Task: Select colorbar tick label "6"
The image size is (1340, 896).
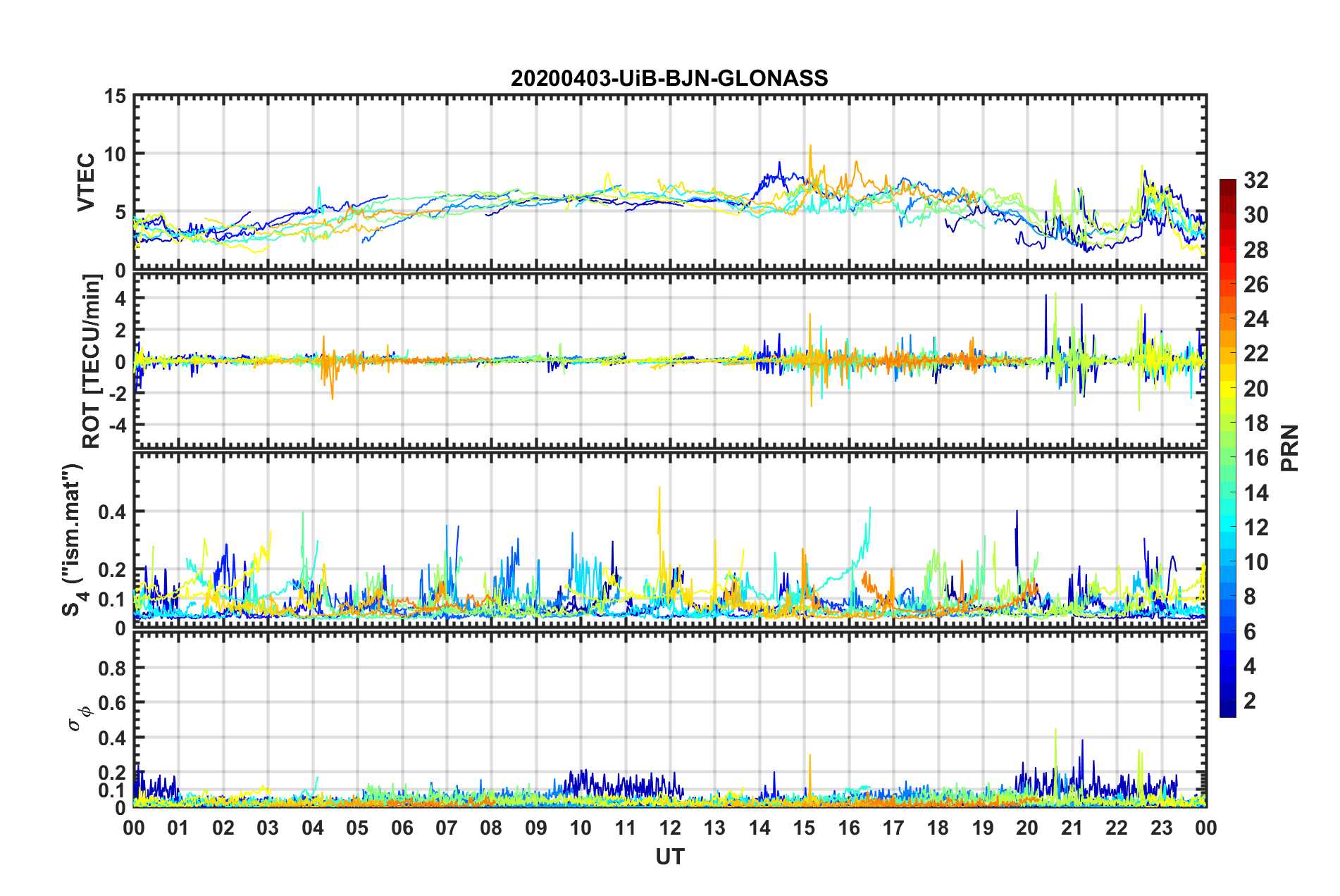Action: (x=1250, y=632)
